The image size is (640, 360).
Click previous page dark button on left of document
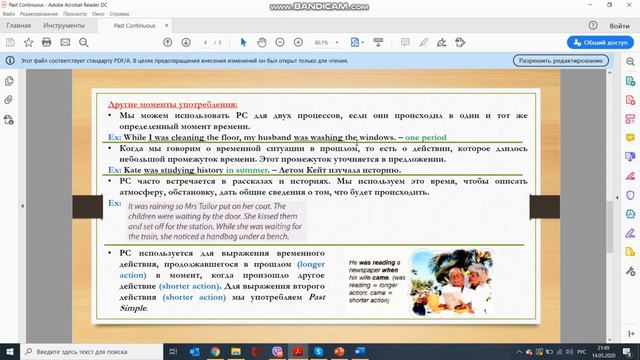[x=87, y=207]
